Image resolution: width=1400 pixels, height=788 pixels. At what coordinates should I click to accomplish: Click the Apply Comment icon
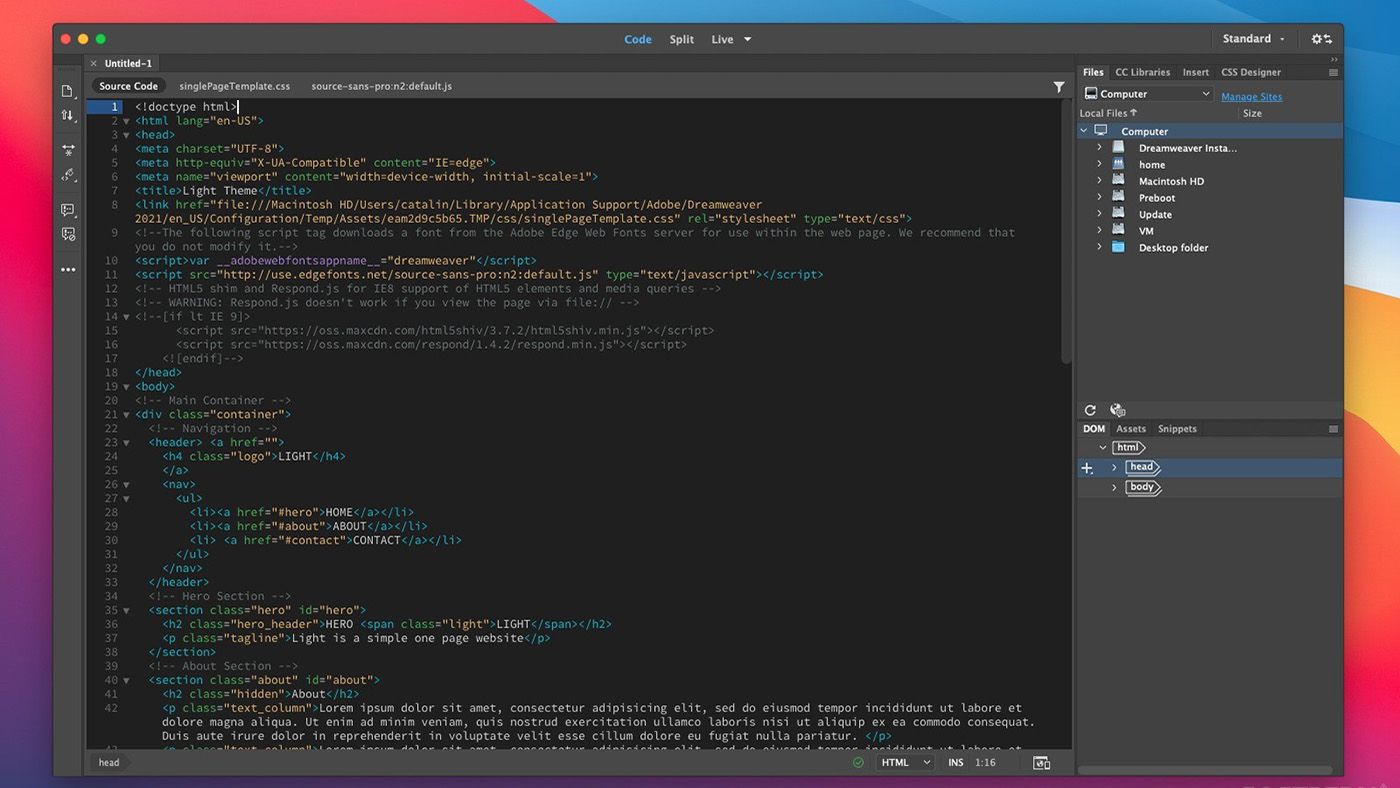(68, 210)
